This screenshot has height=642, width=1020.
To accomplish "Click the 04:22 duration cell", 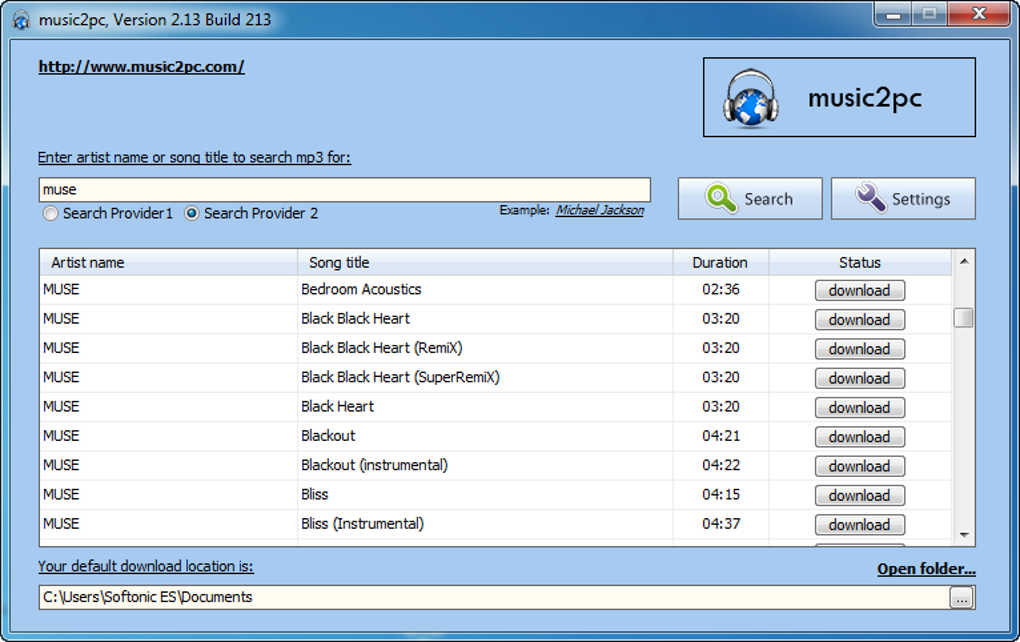I will pos(721,465).
